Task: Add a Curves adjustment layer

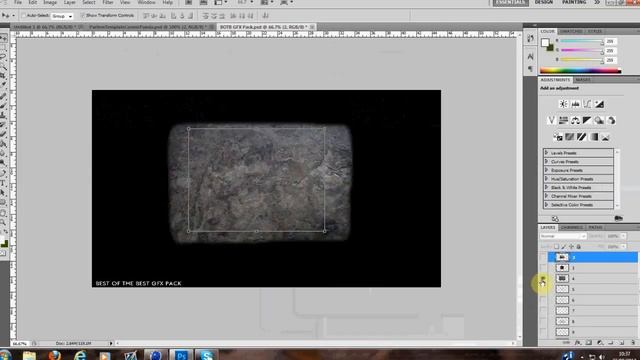Action: pos(587,104)
